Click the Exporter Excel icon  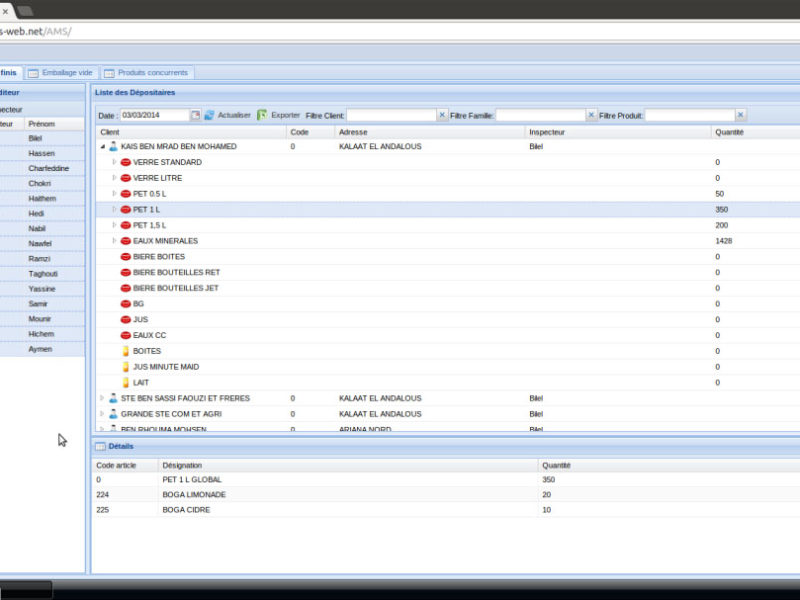point(262,115)
